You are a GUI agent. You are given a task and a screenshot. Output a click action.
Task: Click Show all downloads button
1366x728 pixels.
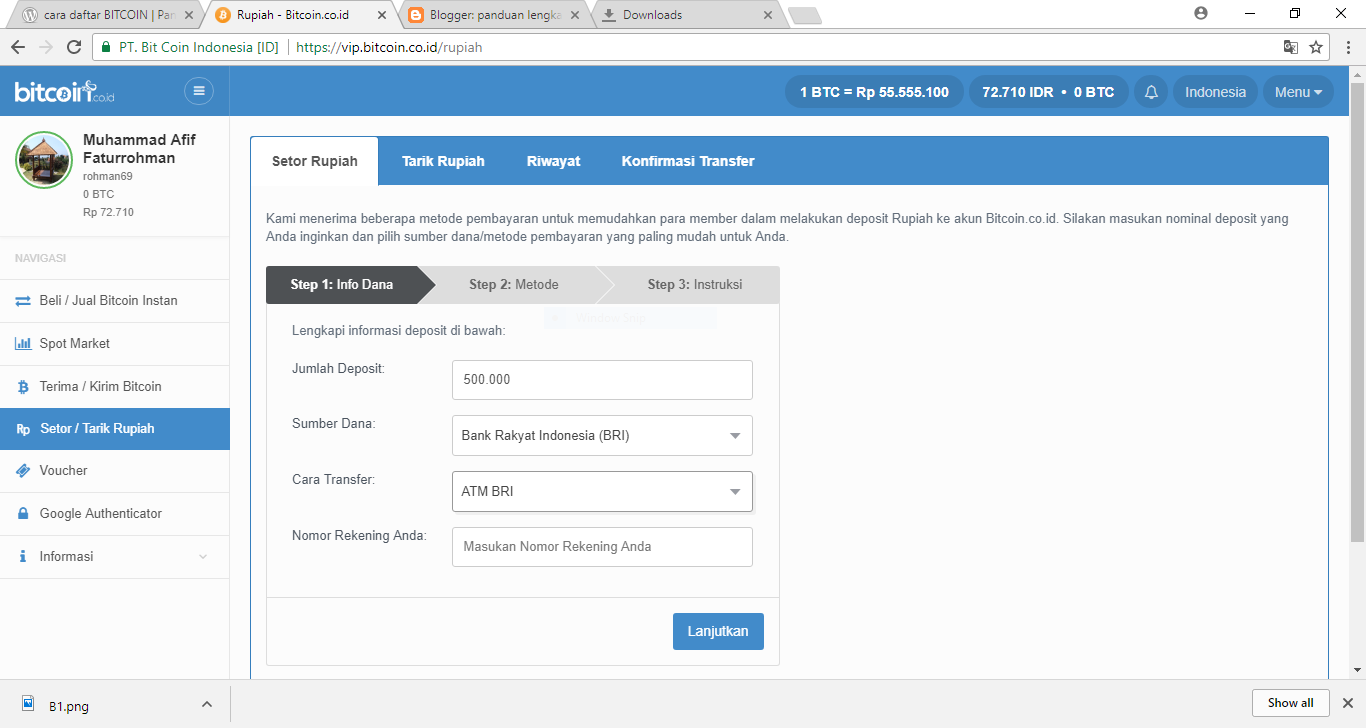(1290, 703)
